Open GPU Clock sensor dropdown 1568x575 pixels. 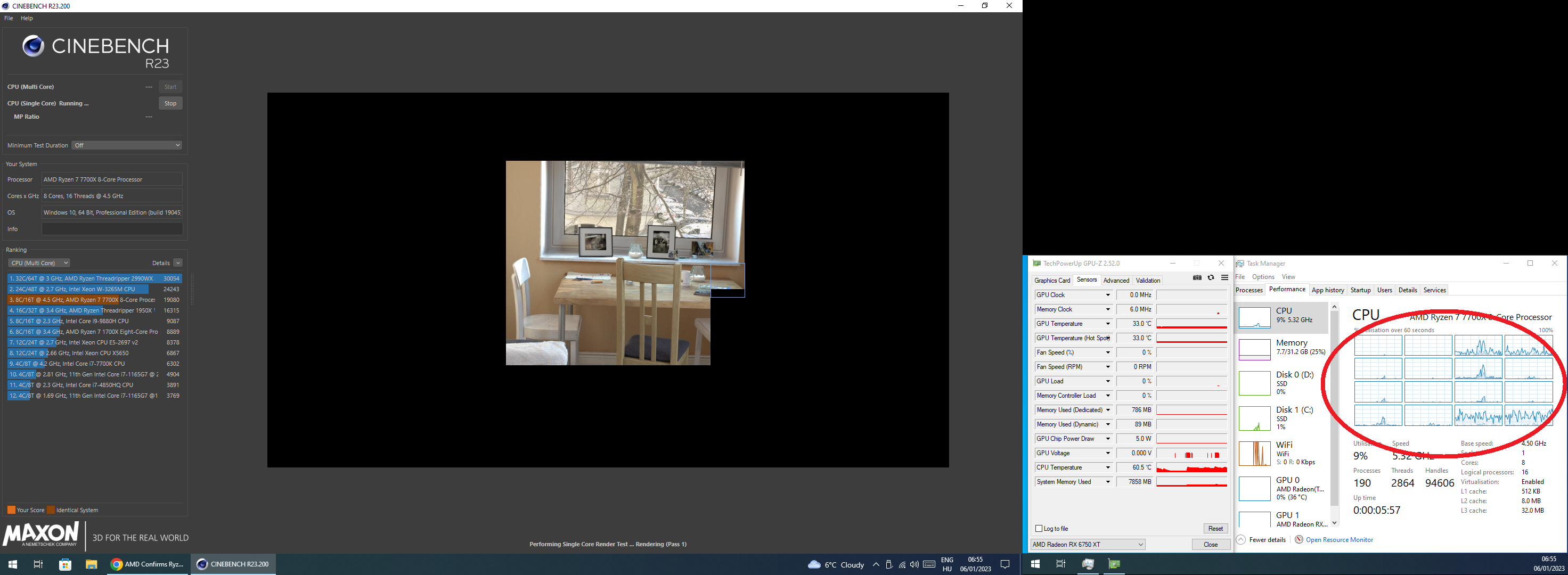pyautogui.click(x=1108, y=295)
